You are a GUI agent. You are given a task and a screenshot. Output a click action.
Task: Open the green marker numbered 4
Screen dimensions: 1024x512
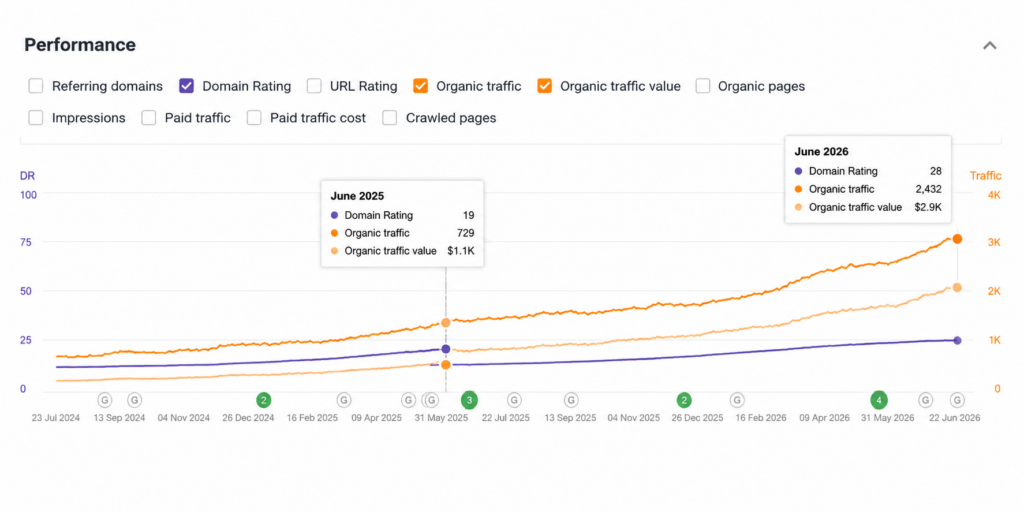point(880,400)
